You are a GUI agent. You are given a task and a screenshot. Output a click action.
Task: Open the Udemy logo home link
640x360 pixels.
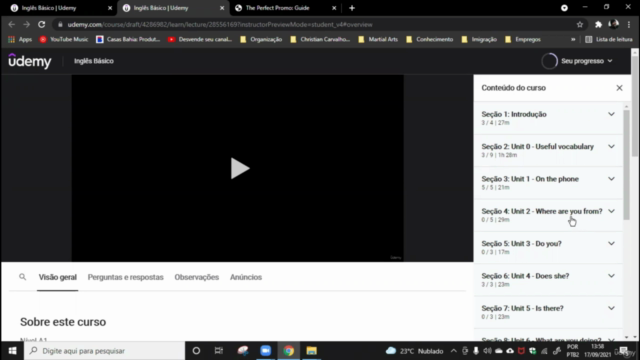[30, 61]
